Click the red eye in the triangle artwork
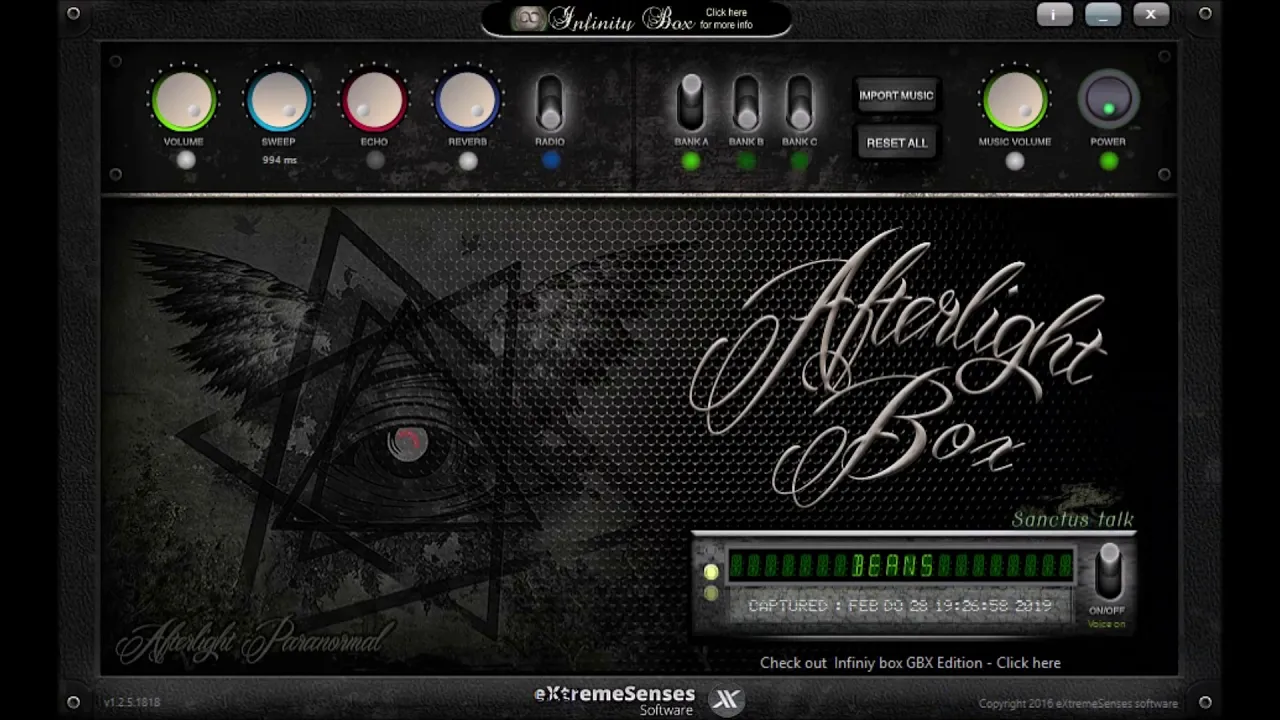 407,443
